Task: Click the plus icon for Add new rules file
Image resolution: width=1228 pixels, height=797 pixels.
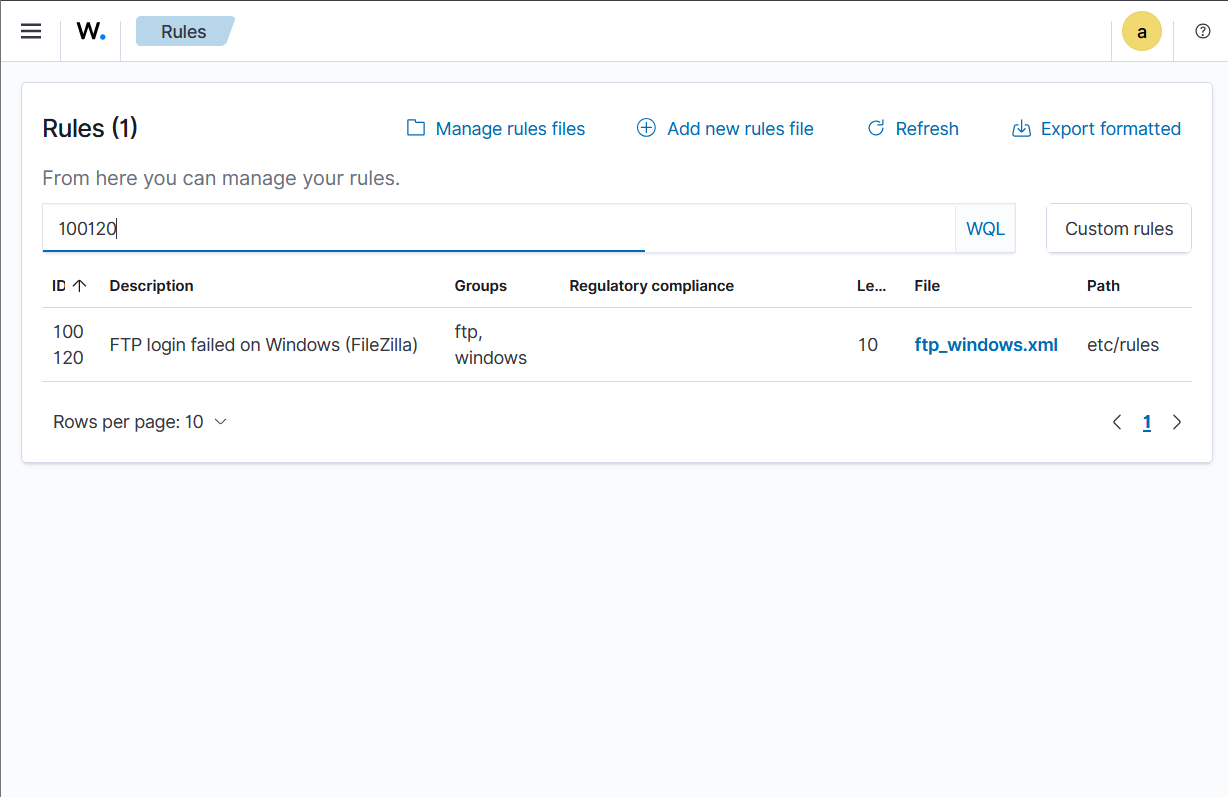Action: click(x=647, y=128)
